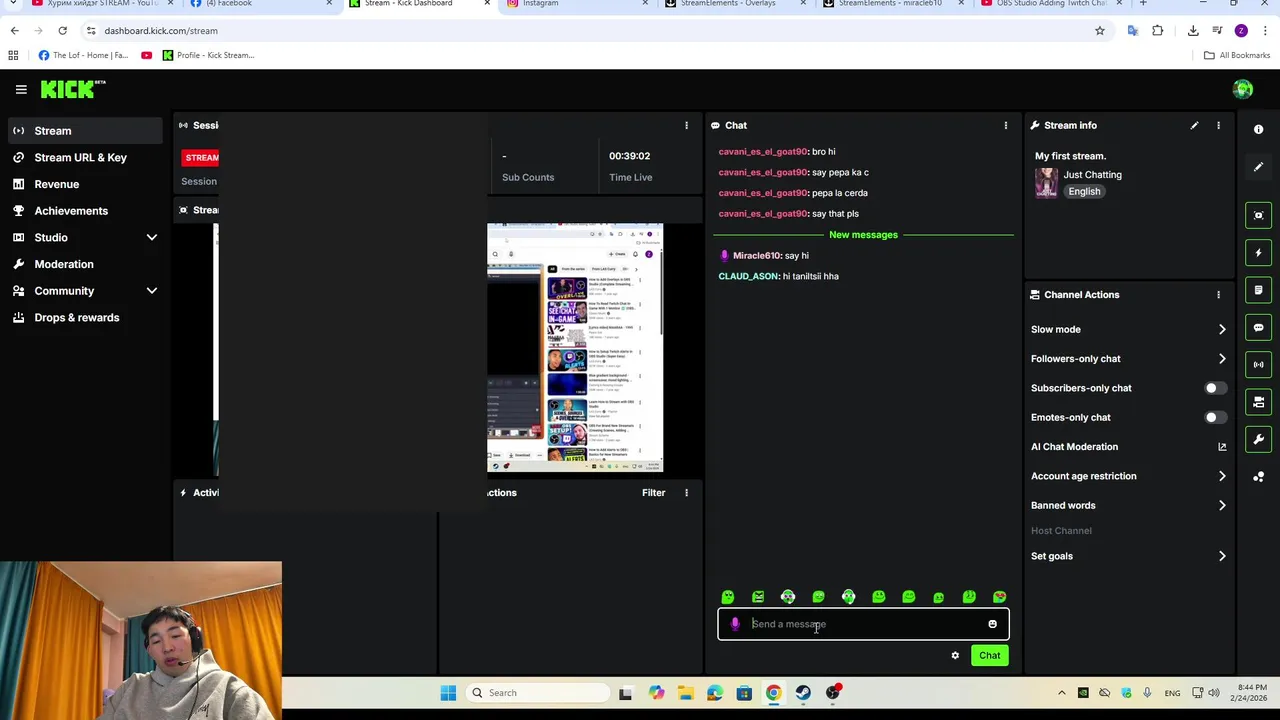
Task: Click the Filter button in activity panel
Action: pos(653,492)
